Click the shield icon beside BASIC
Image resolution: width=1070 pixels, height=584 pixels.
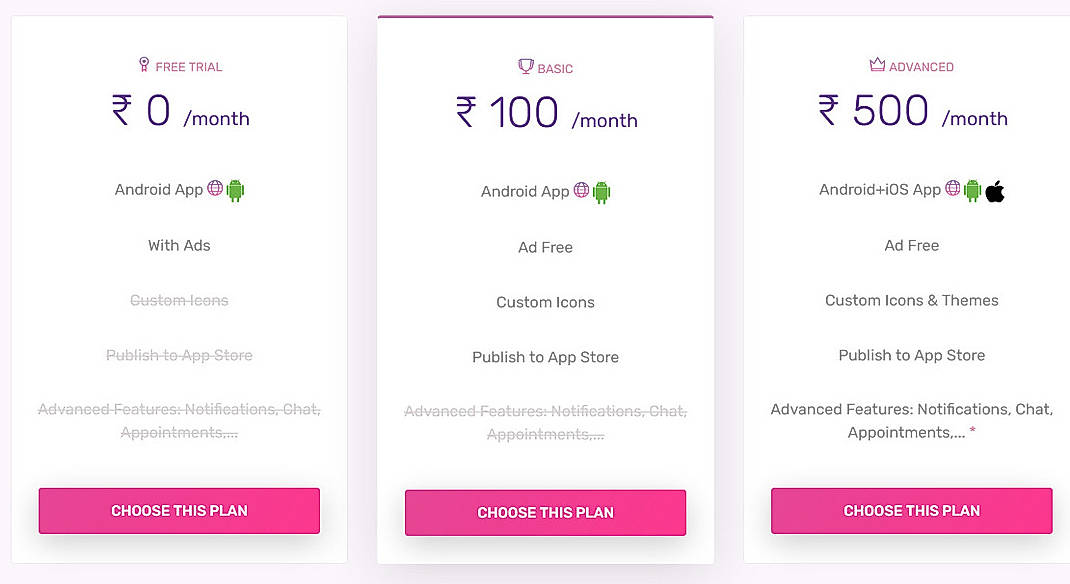(x=525, y=66)
